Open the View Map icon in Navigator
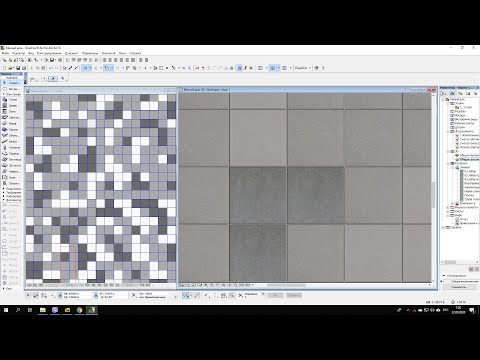Screen dimensions: 480x360 point(460,94)
